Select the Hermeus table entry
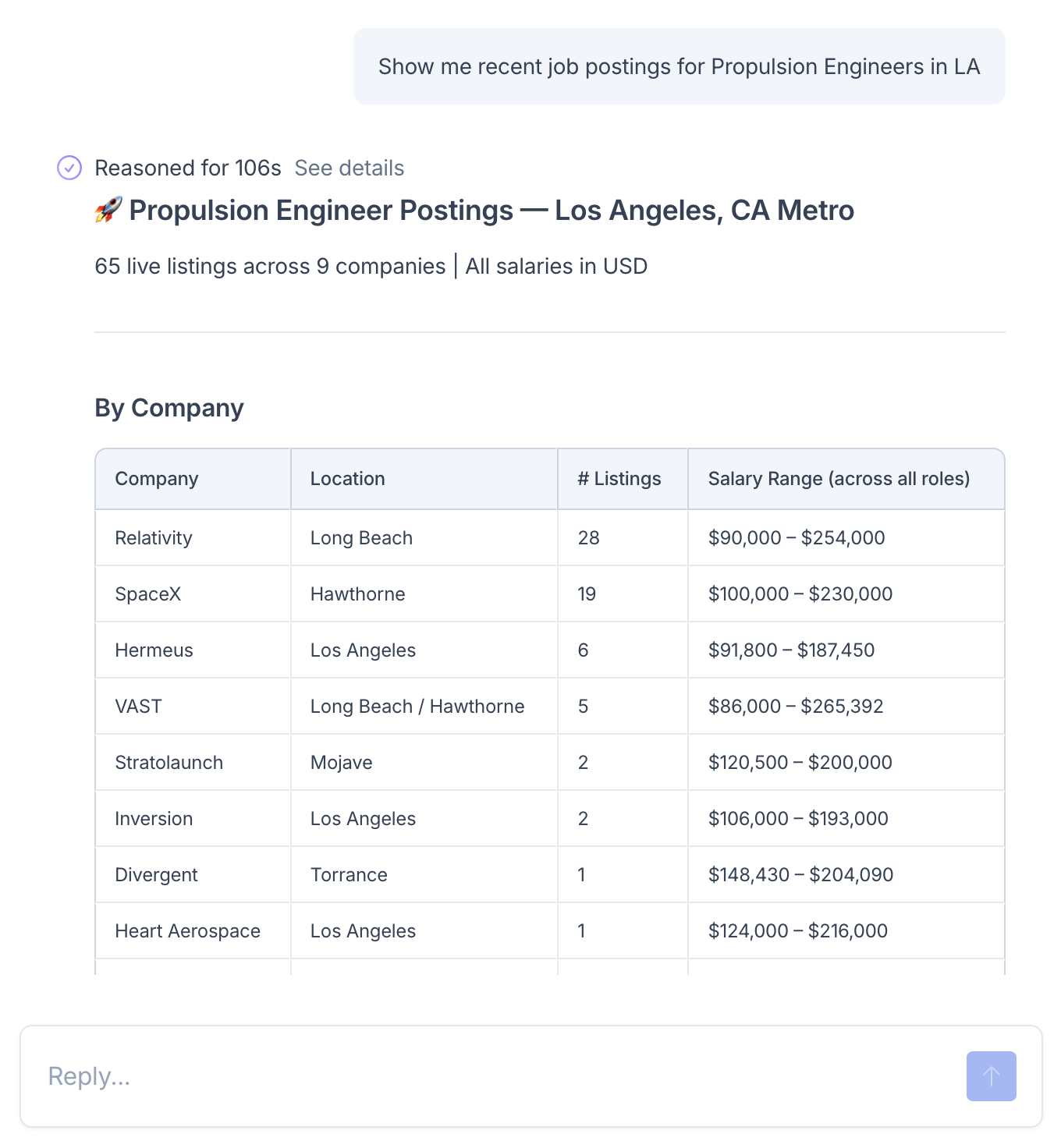Screen dimensions: 1061x1148 pyautogui.click(x=154, y=650)
